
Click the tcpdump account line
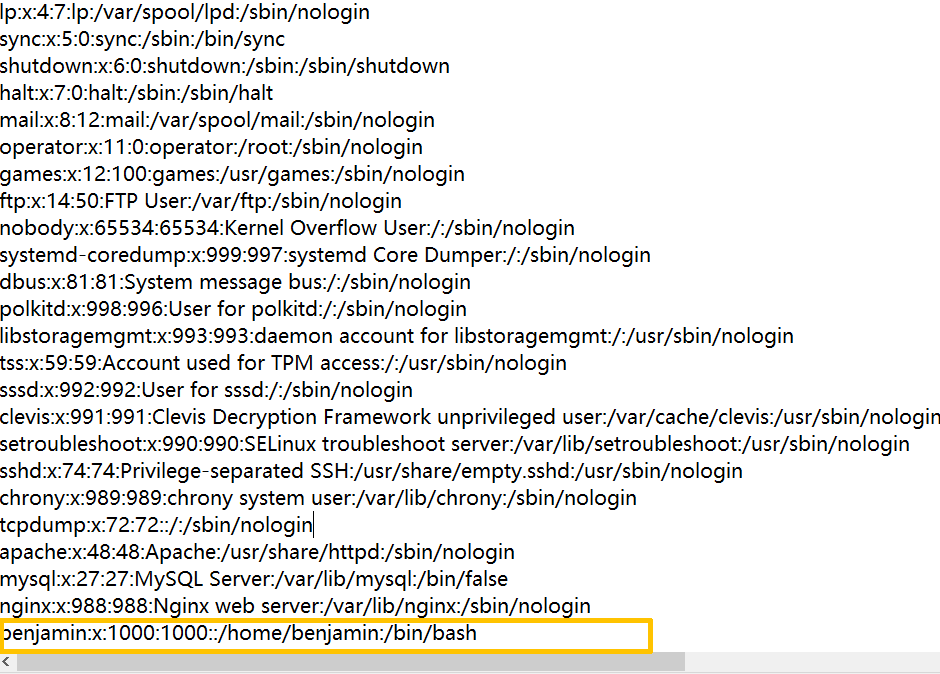156,525
